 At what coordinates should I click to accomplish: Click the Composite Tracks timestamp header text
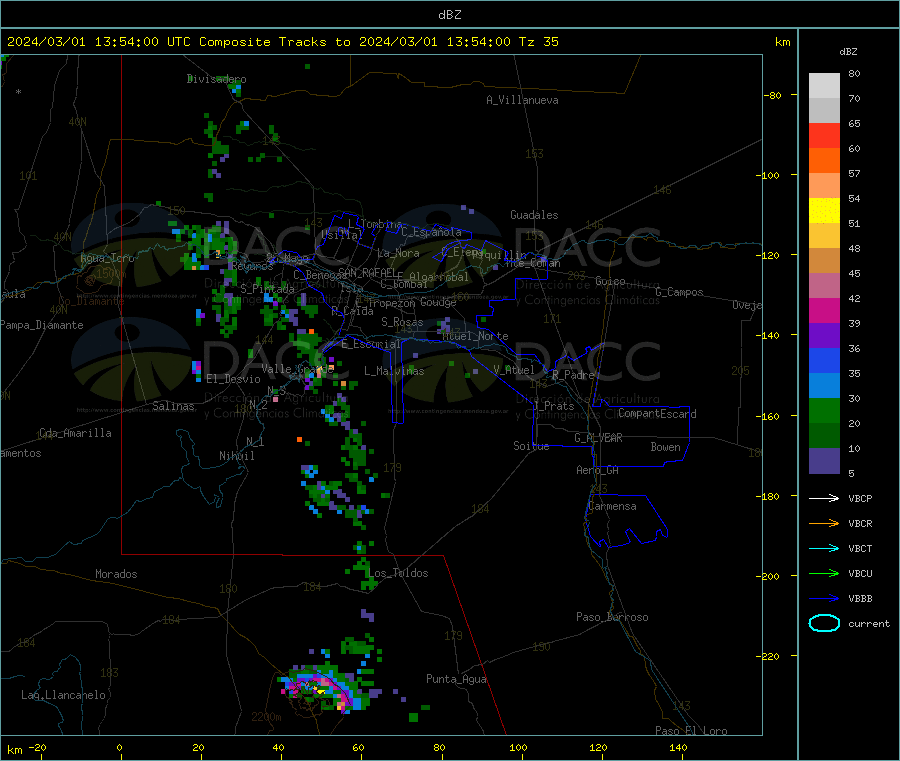click(x=283, y=42)
